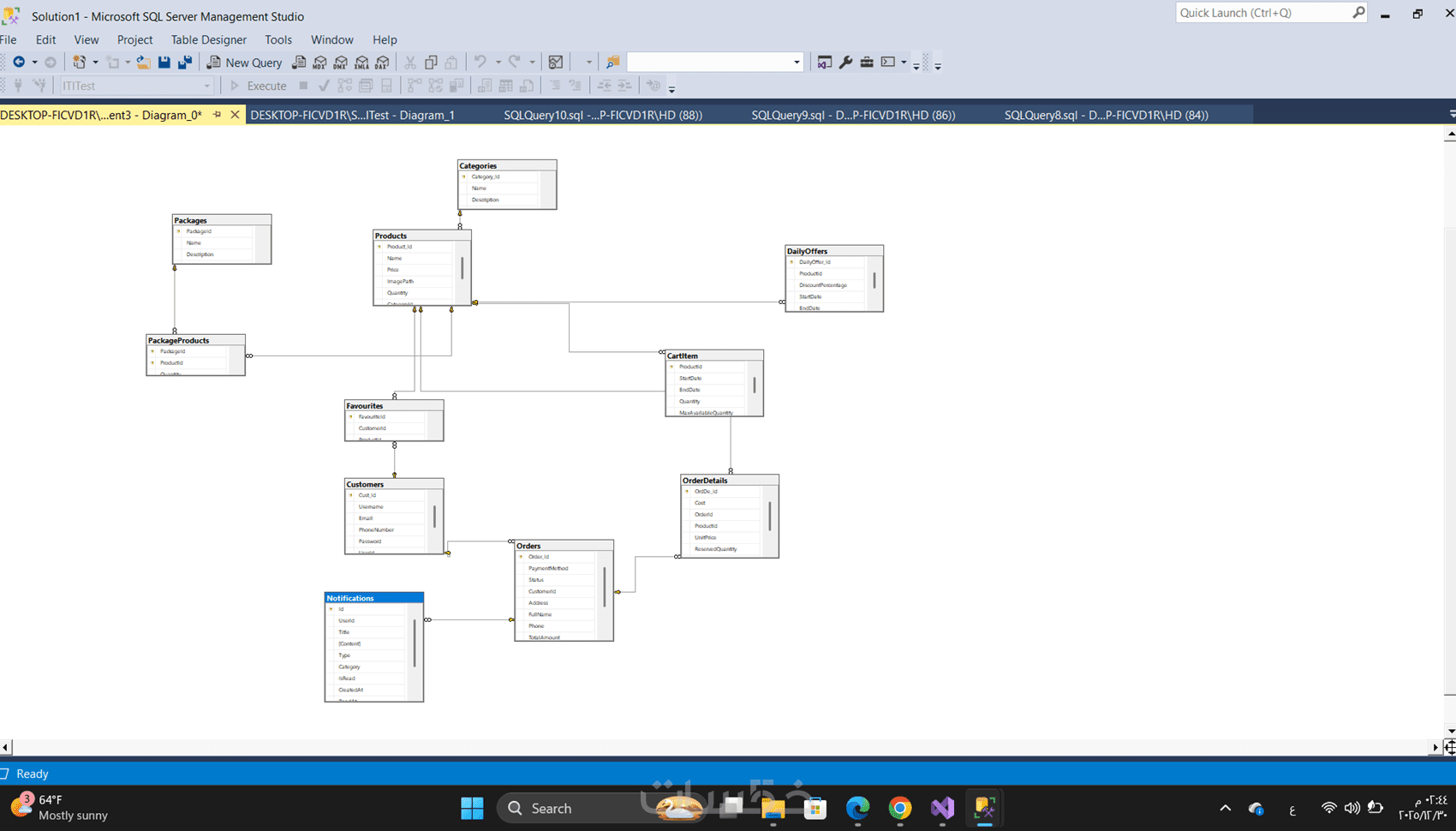
Task: Open the Tools menu
Action: 278,39
